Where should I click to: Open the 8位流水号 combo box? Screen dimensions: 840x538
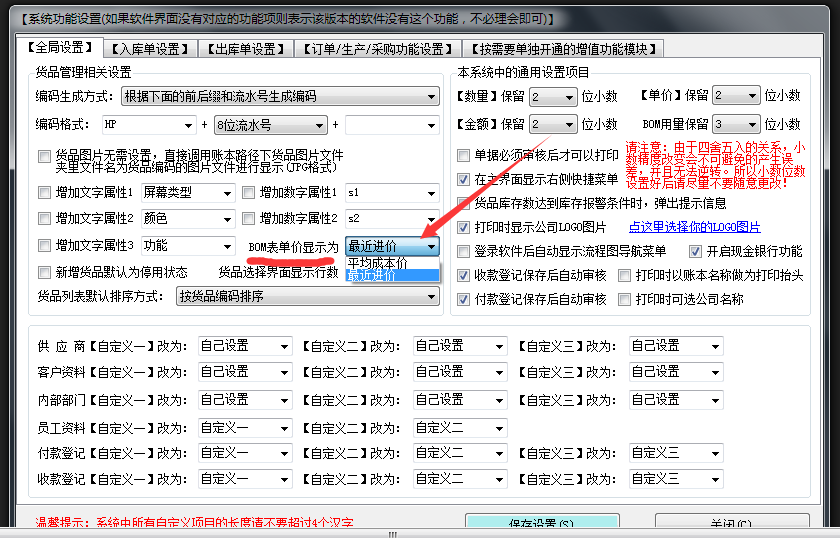(319, 125)
